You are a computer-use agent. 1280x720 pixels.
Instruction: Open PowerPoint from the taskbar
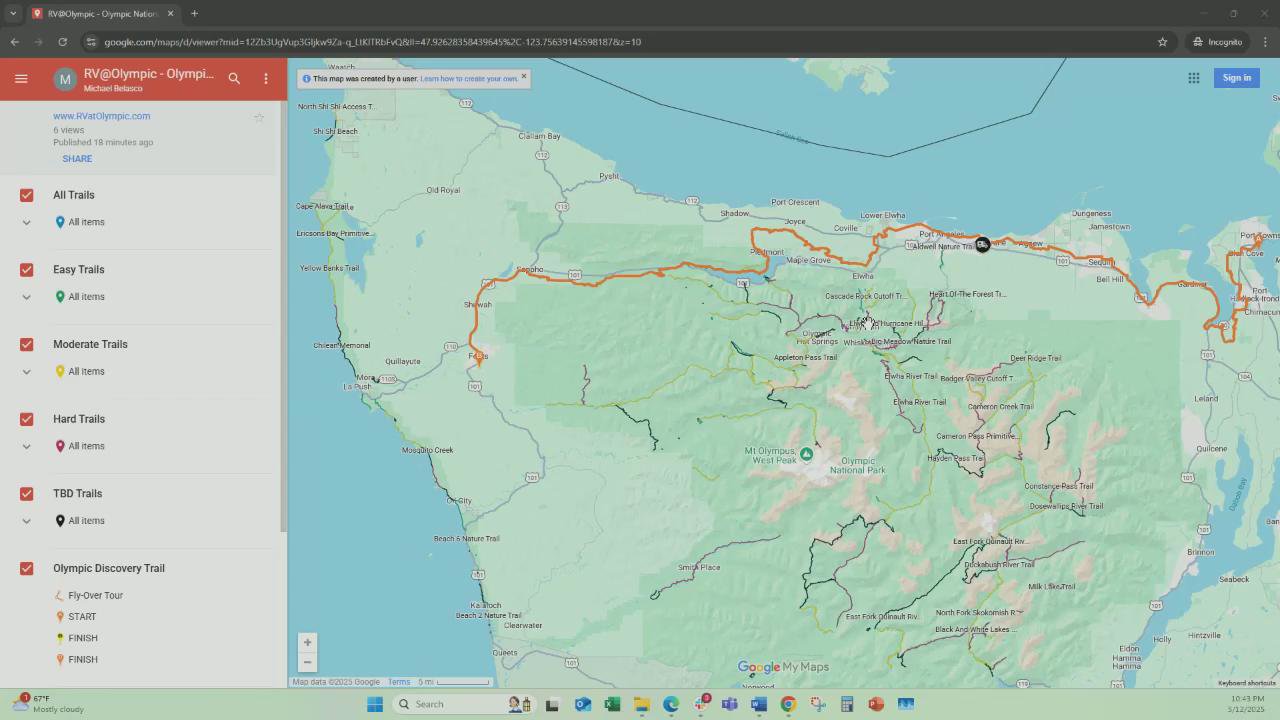click(x=876, y=704)
